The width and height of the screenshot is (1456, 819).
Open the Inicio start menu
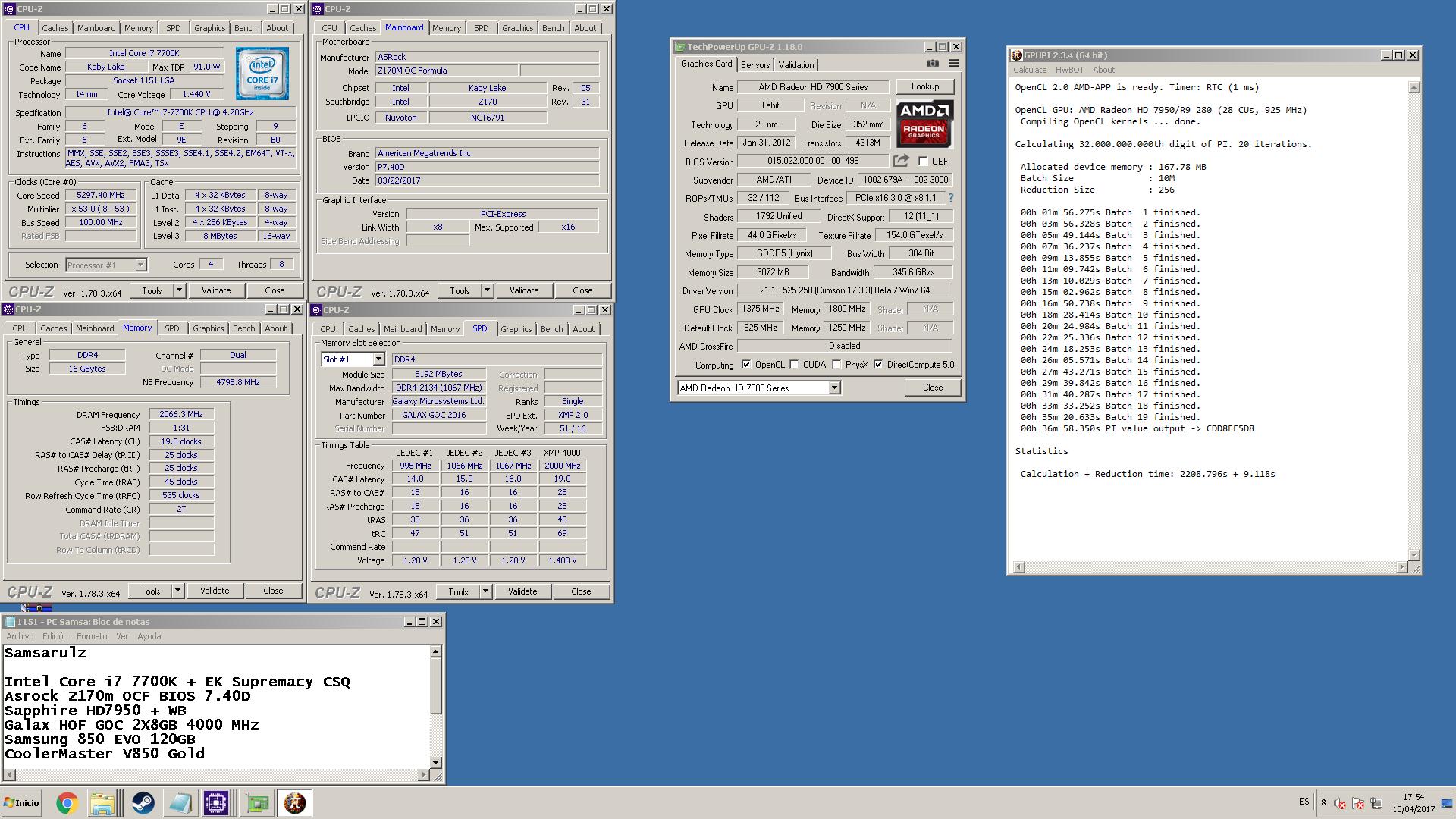coord(22,803)
